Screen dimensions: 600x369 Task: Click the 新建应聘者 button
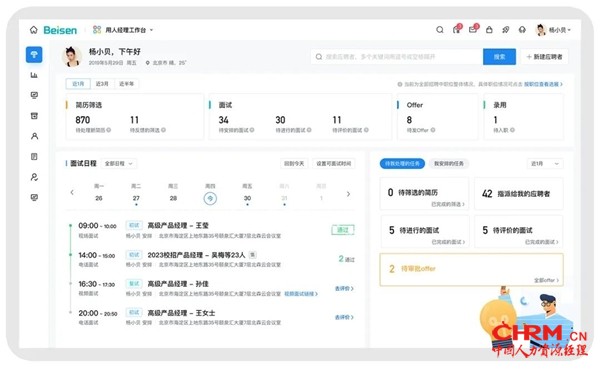[x=545, y=57]
